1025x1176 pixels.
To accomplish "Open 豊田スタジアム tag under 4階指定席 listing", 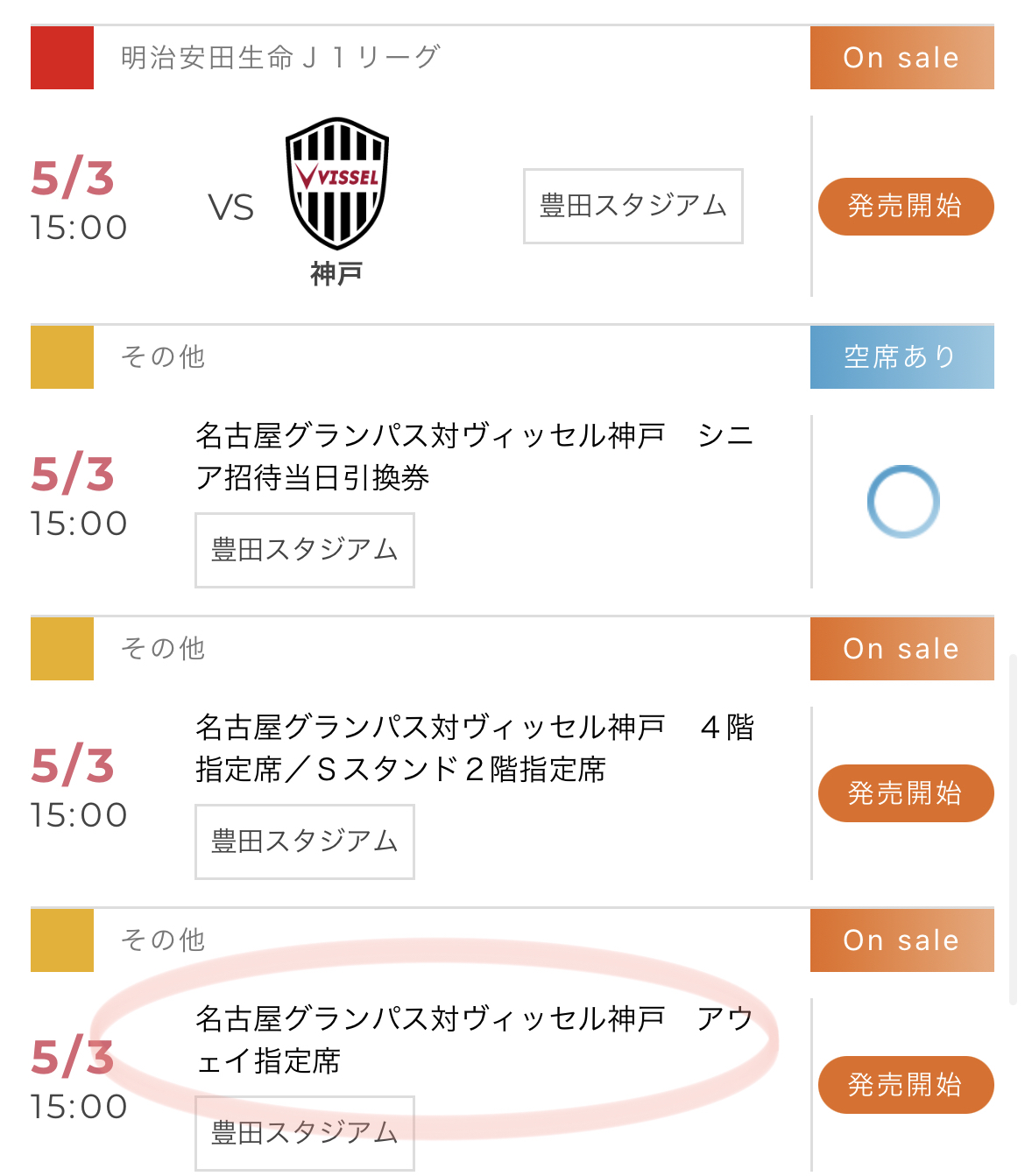I will coord(305,842).
